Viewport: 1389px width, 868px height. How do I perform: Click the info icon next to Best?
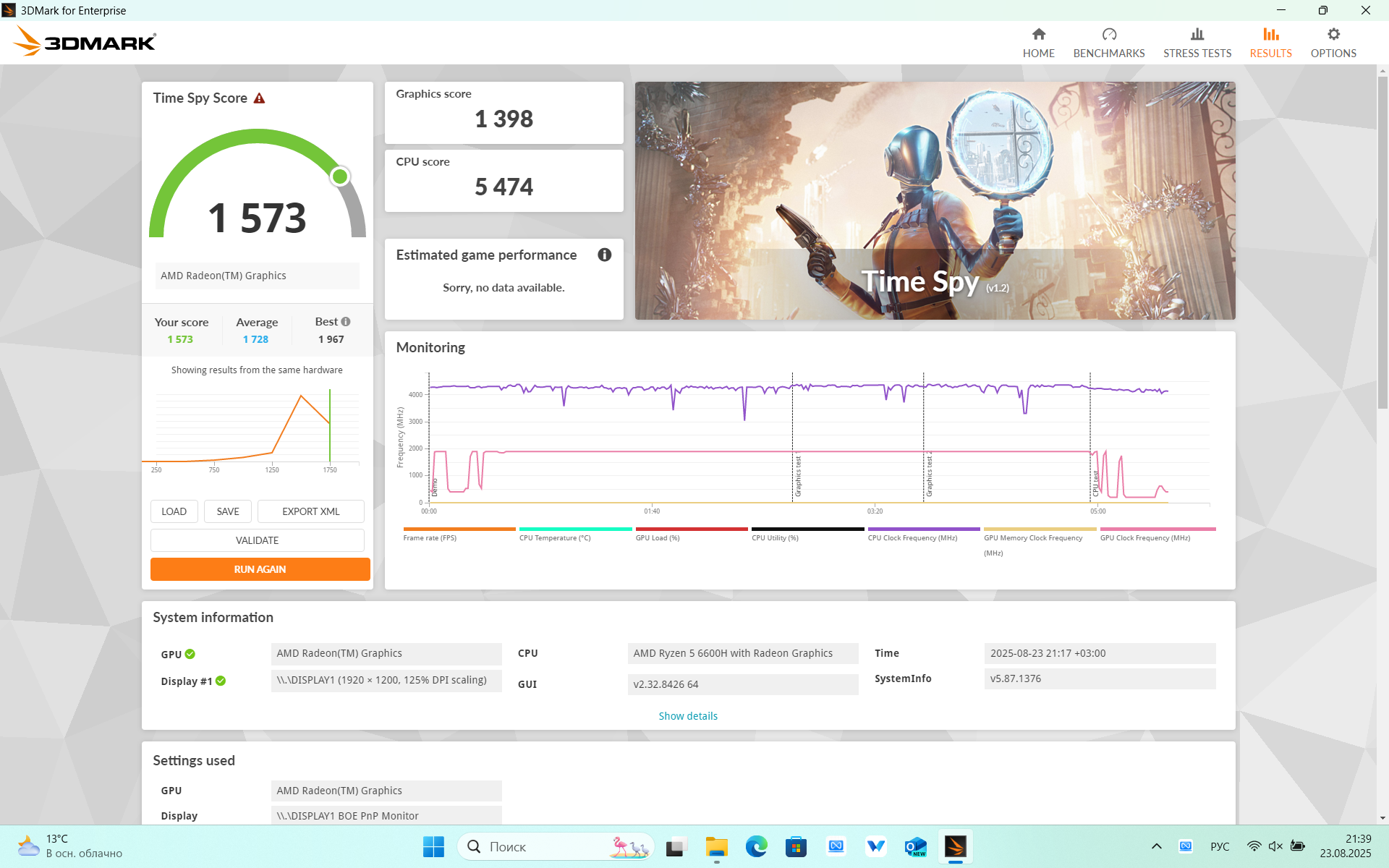click(346, 322)
